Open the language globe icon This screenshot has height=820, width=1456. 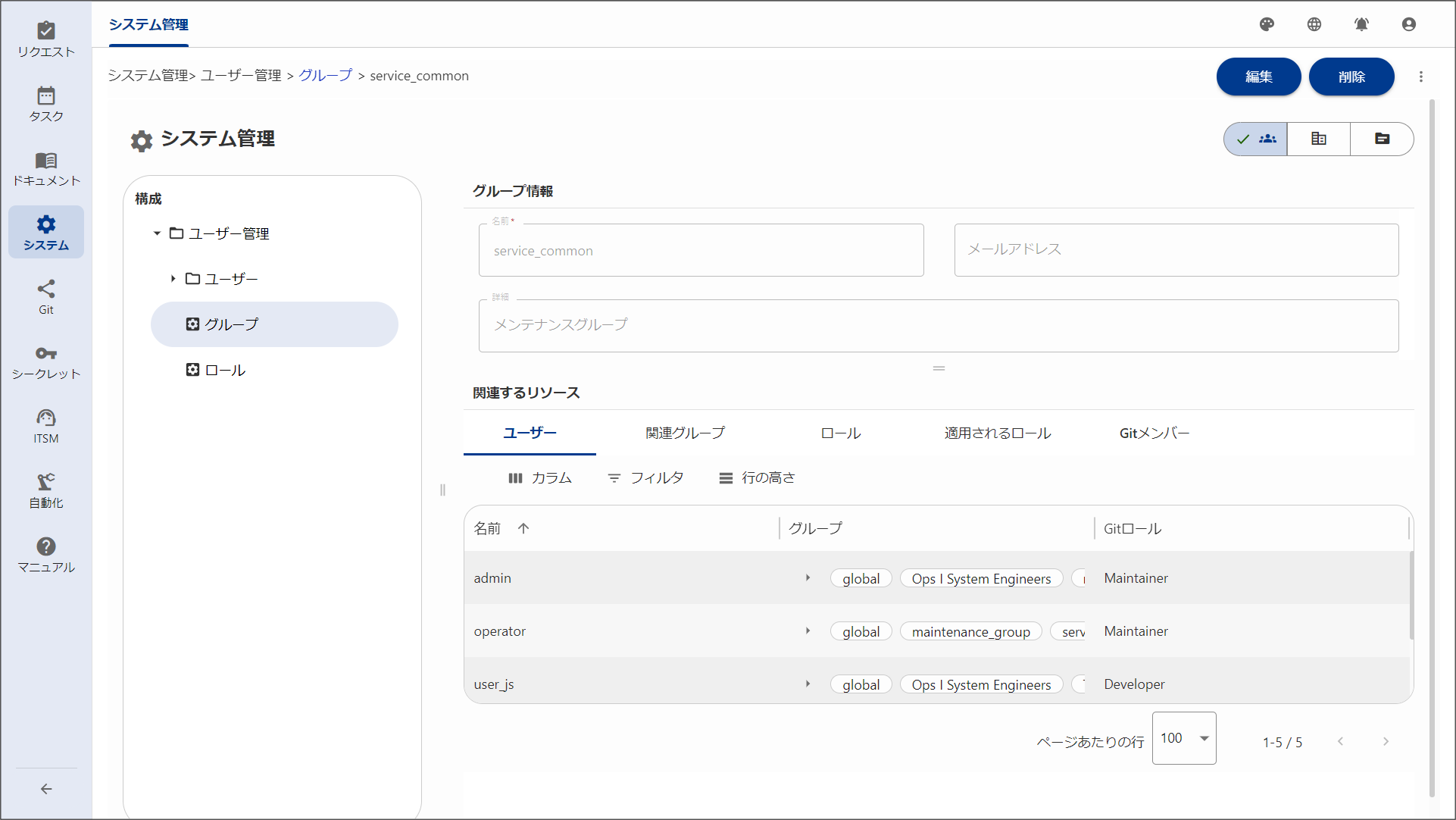point(1314,24)
